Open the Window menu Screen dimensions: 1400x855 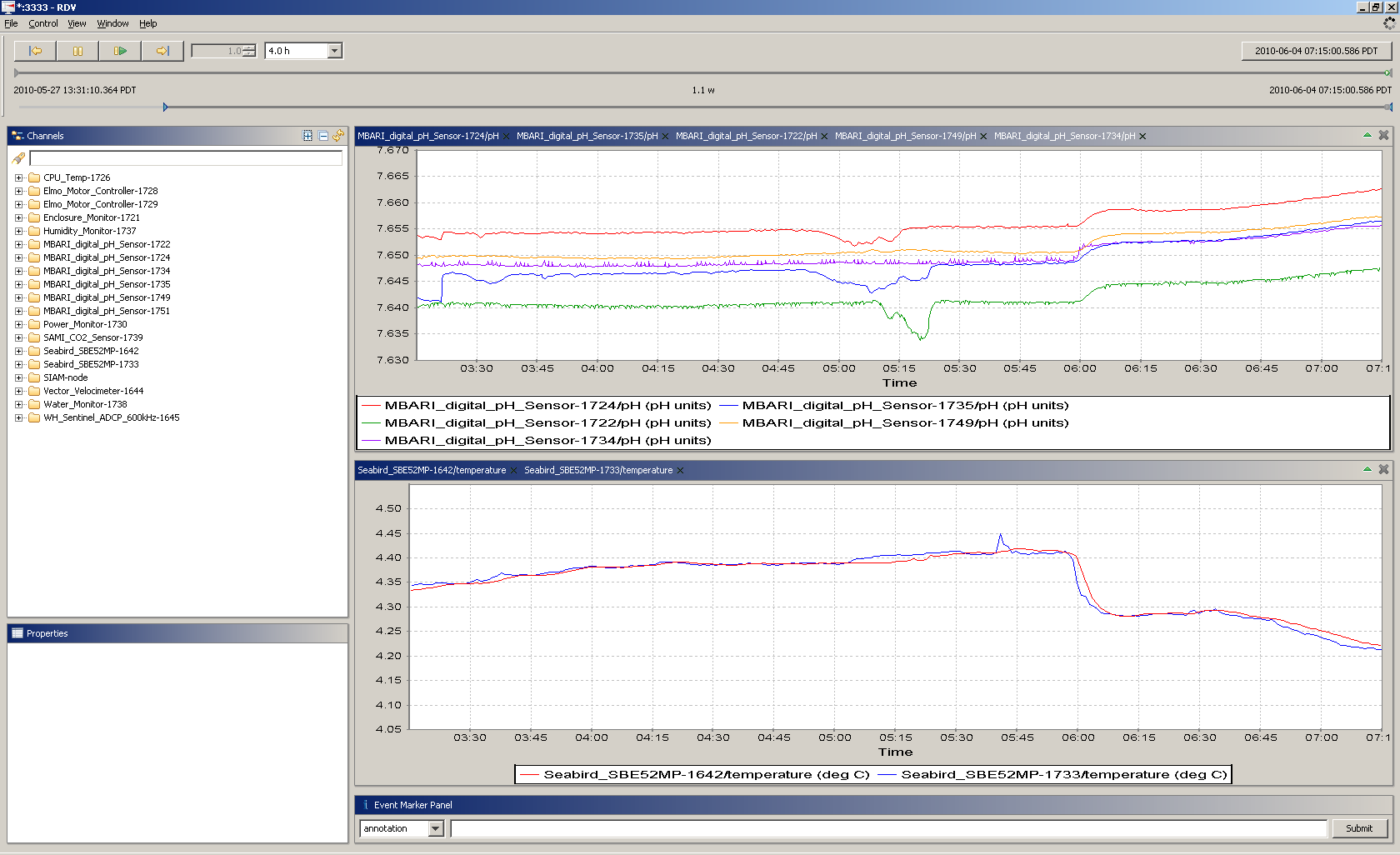[x=112, y=23]
